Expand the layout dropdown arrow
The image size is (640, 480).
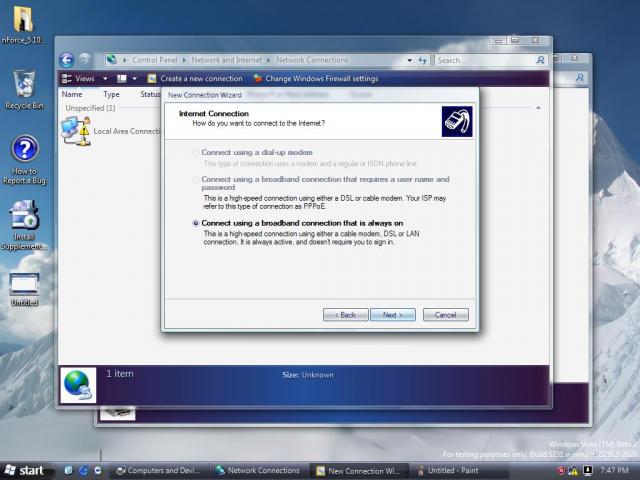tap(135, 78)
